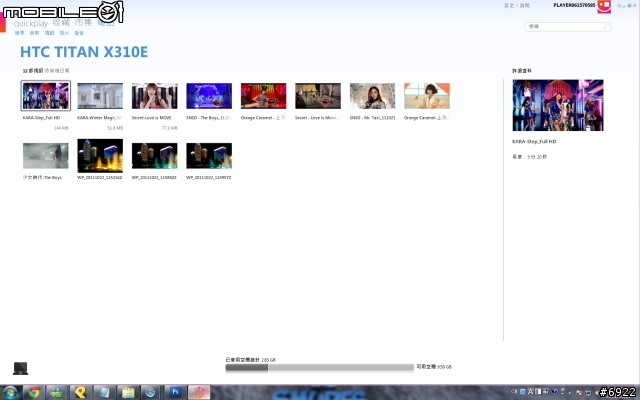This screenshot has width=640, height=400.
Task: Select SNSD - Mr. Taxi video thumbnail
Action: click(372, 96)
